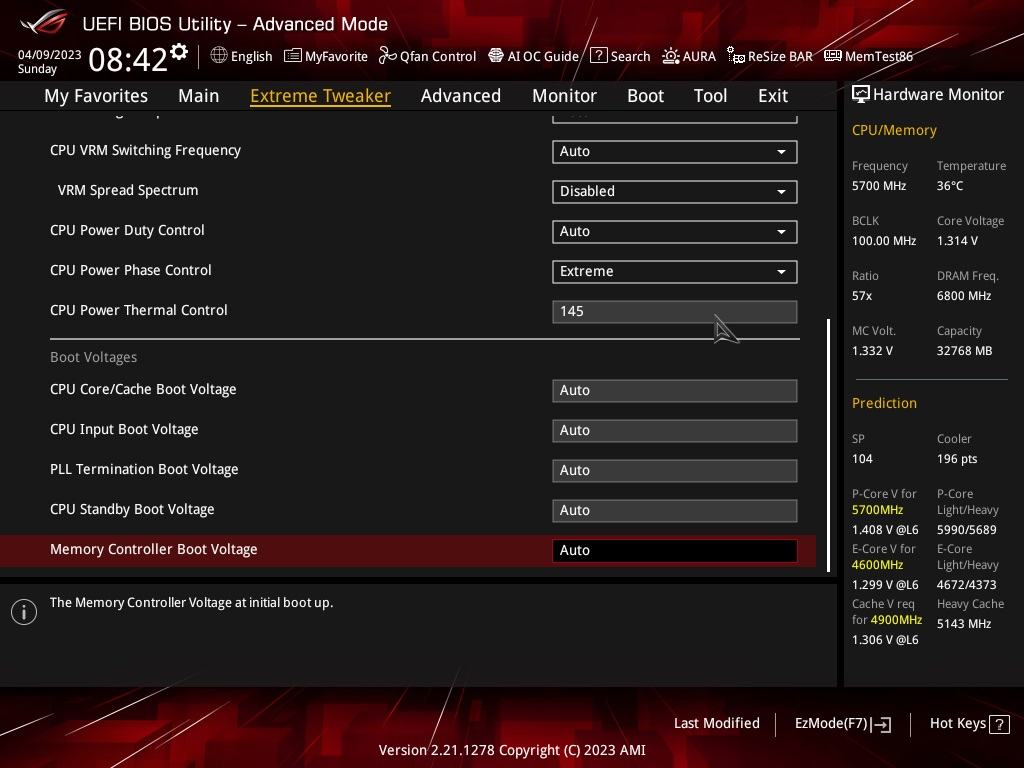1024x768 pixels.
Task: Click the 5700 MHz frequency value
Action: pyautogui.click(x=878, y=186)
